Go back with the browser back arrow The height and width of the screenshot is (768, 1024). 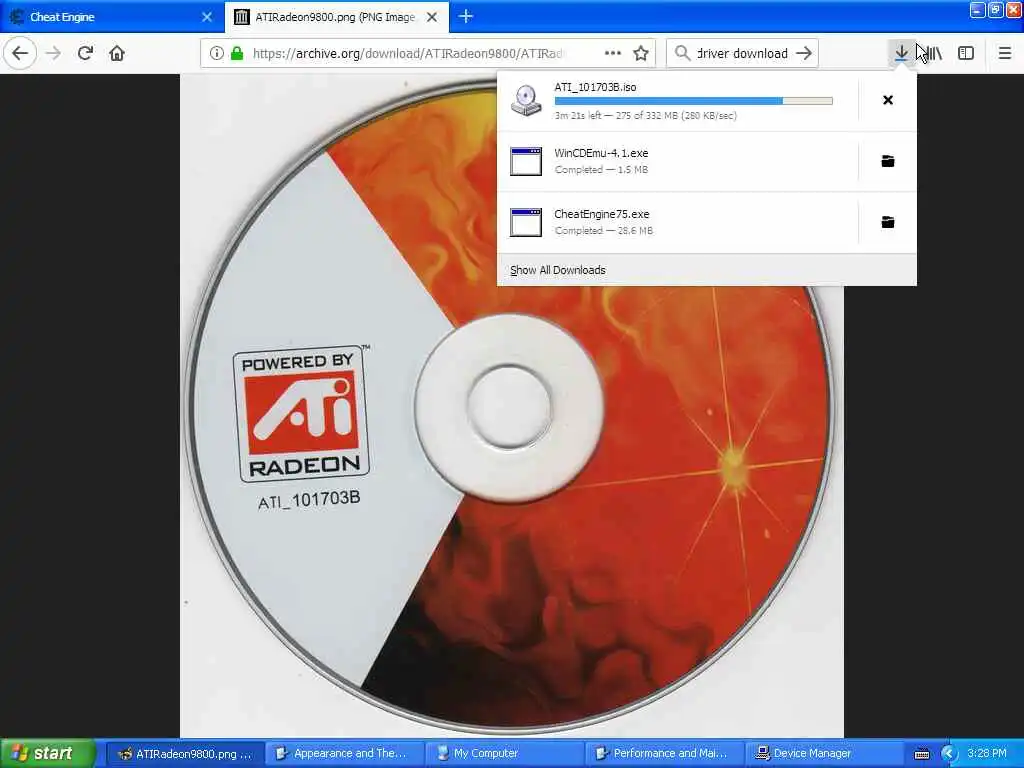point(20,54)
